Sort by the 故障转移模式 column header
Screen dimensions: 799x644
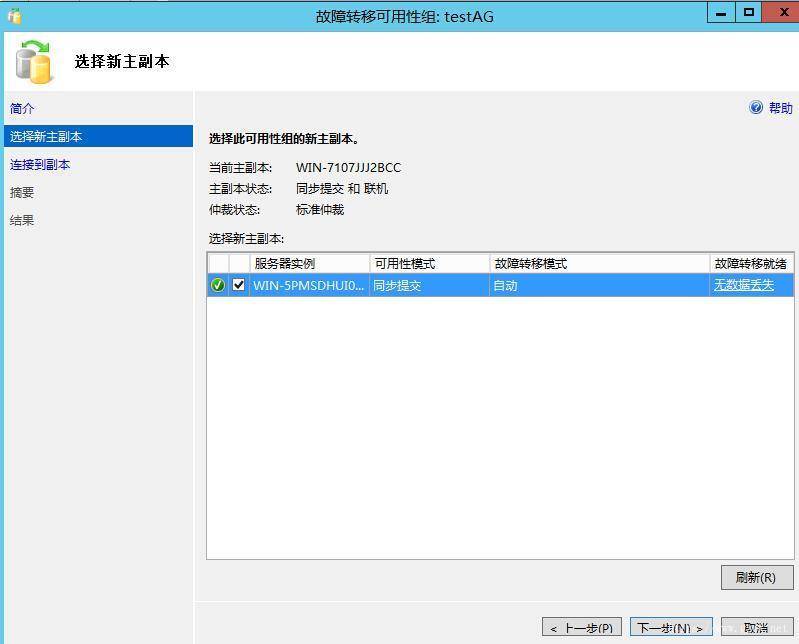point(599,263)
